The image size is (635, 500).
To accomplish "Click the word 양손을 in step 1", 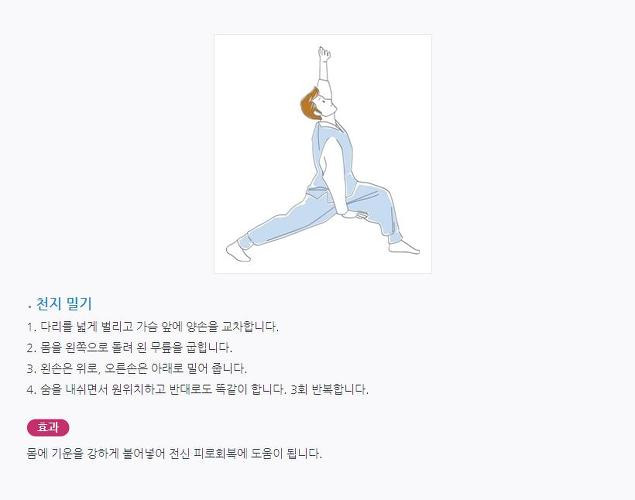I will 202,326.
